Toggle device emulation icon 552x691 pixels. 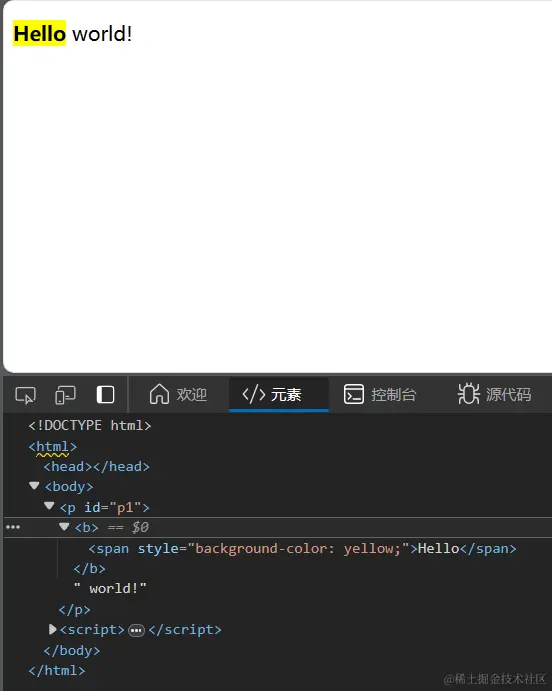[65, 395]
